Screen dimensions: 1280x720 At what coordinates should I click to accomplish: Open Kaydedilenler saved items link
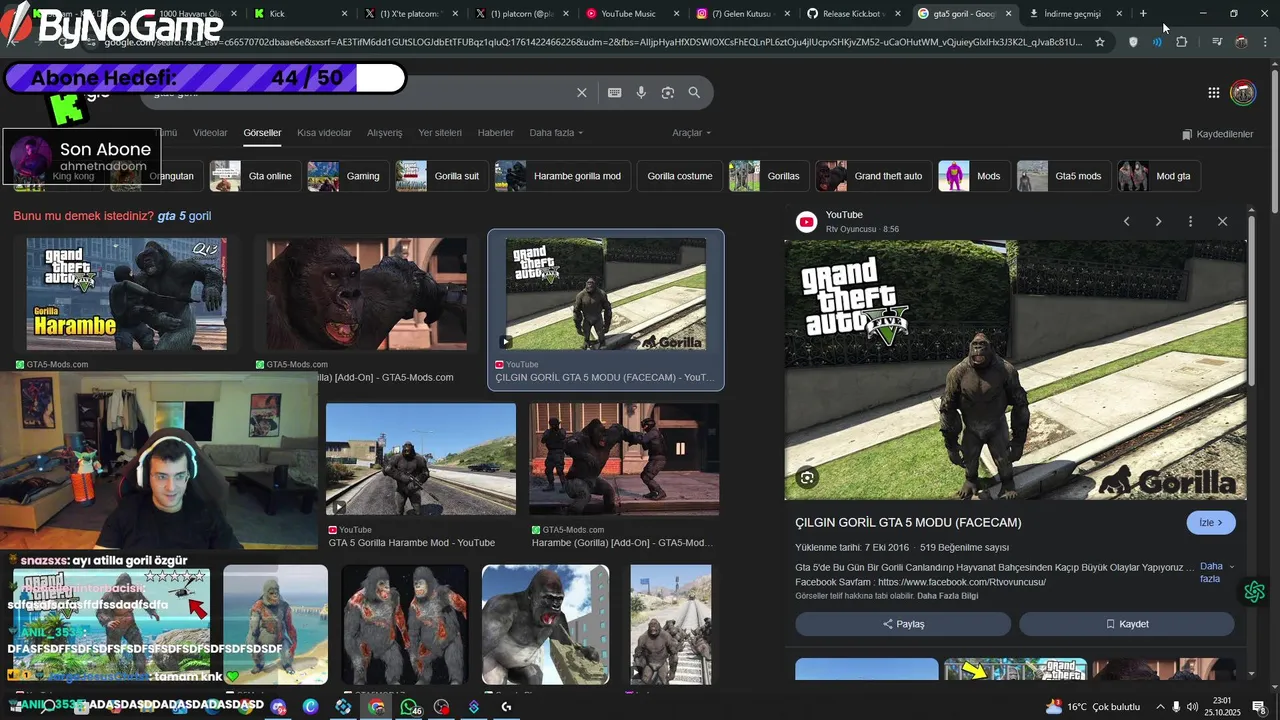point(1217,134)
